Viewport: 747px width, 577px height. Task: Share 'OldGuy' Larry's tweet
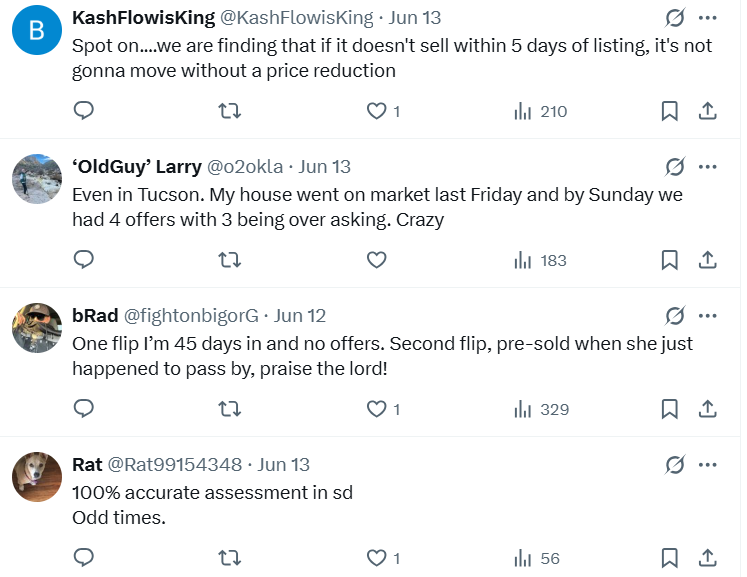pos(707,260)
